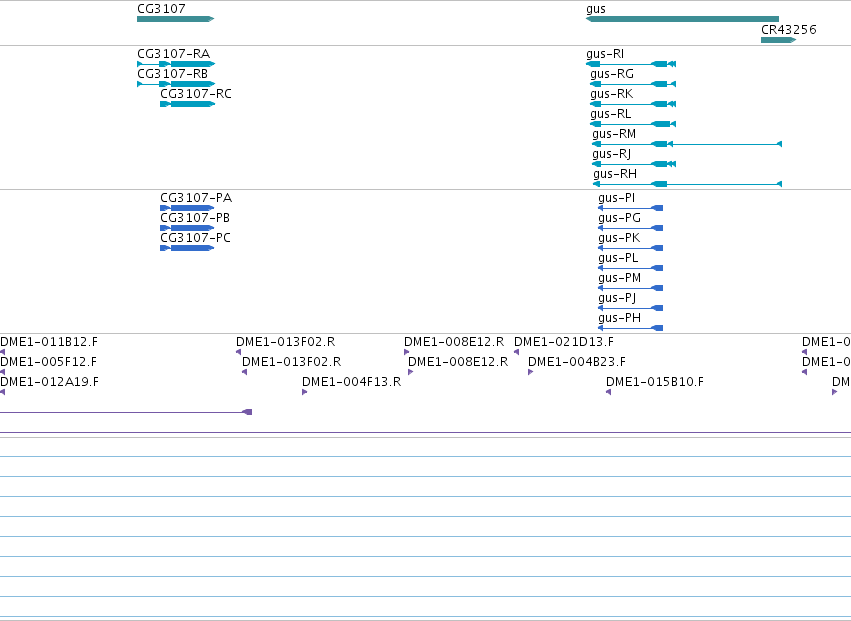
Task: Select lower DME1-013F02.R arrow marker
Action: (x=245, y=372)
